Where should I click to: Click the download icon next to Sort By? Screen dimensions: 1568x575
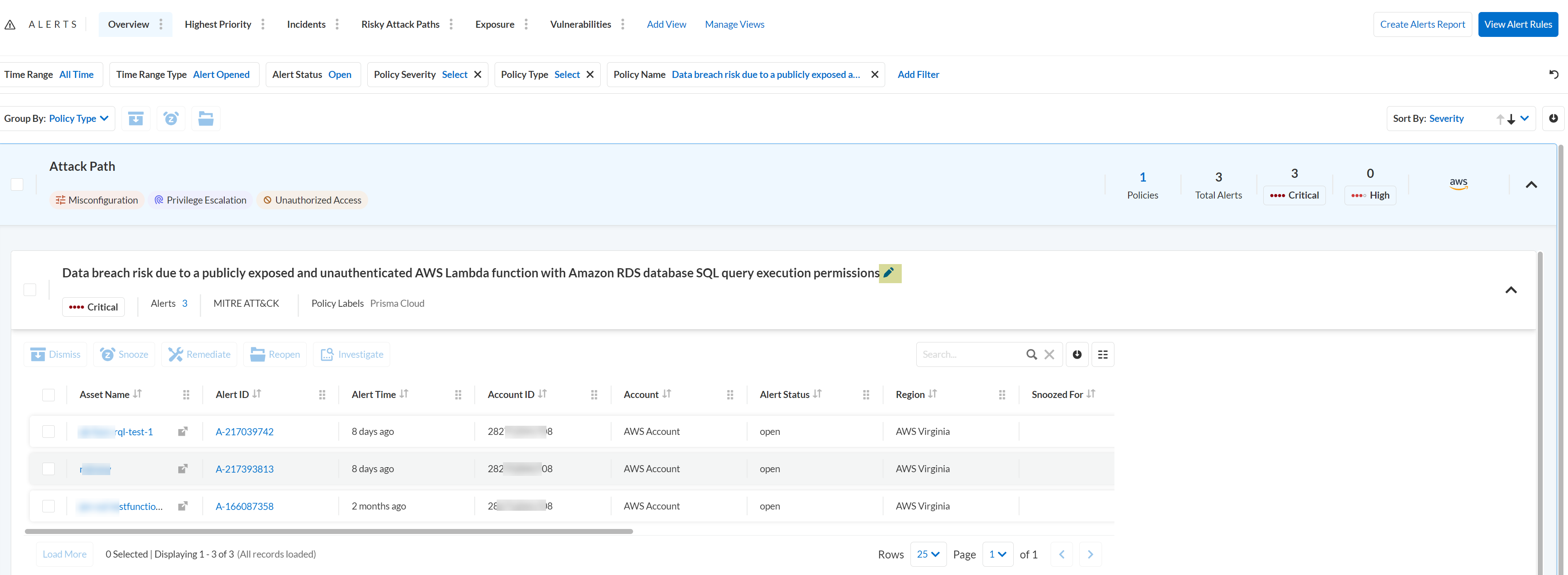[1553, 118]
